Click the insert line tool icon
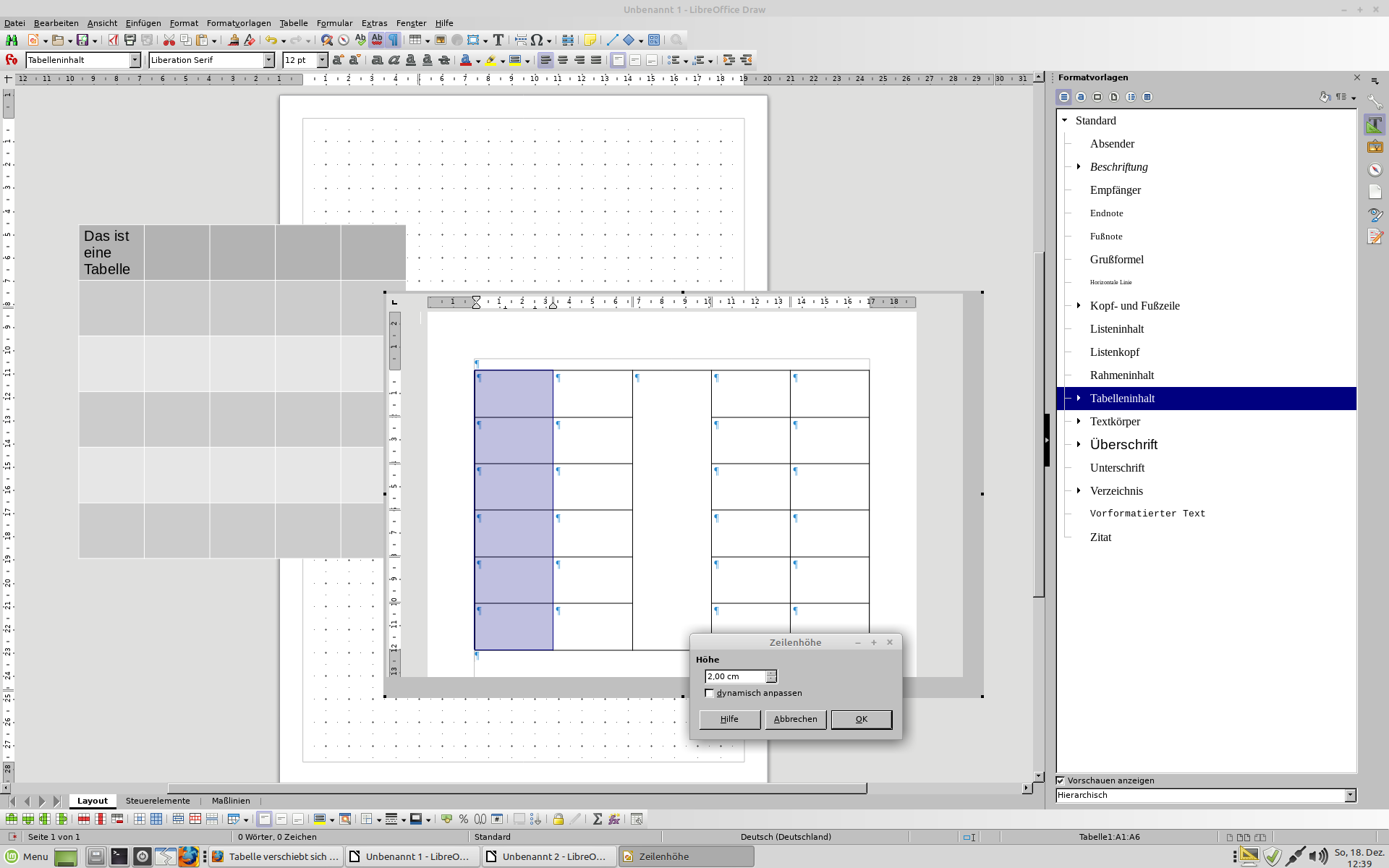 point(612,41)
